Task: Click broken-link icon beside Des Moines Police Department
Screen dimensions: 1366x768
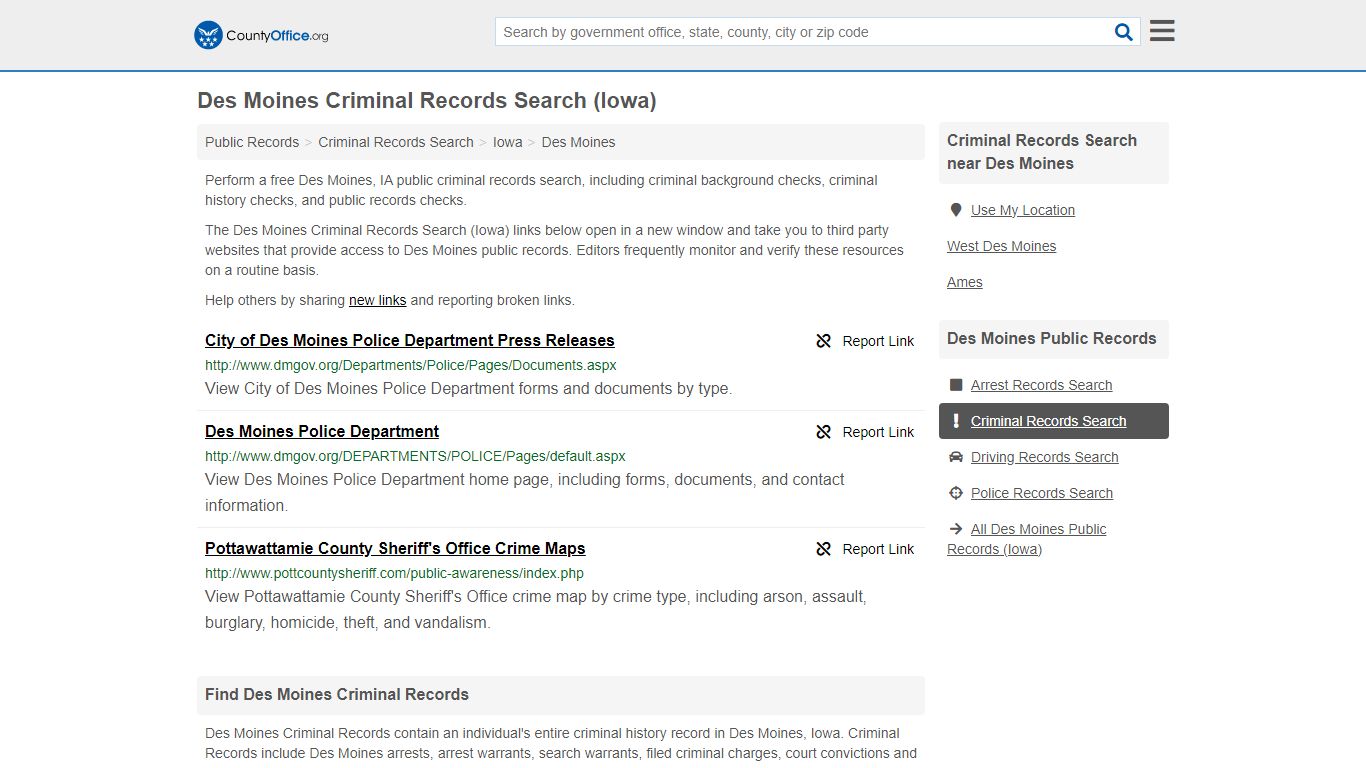Action: [824, 432]
